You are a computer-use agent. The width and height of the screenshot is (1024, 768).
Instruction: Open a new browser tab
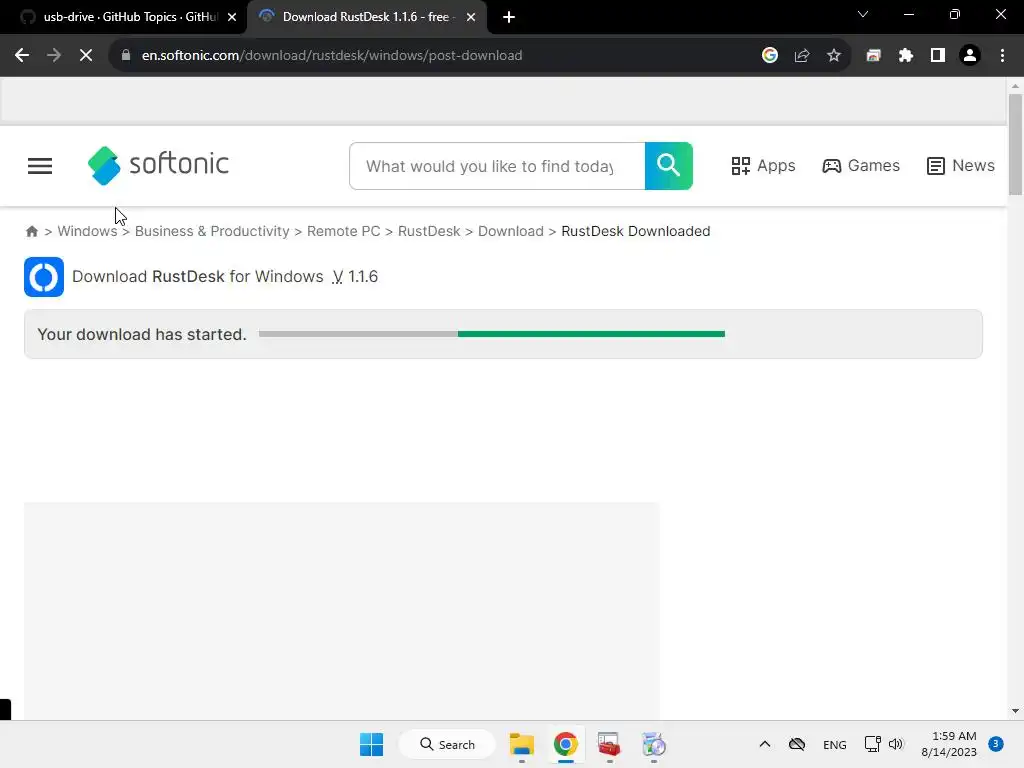509,17
